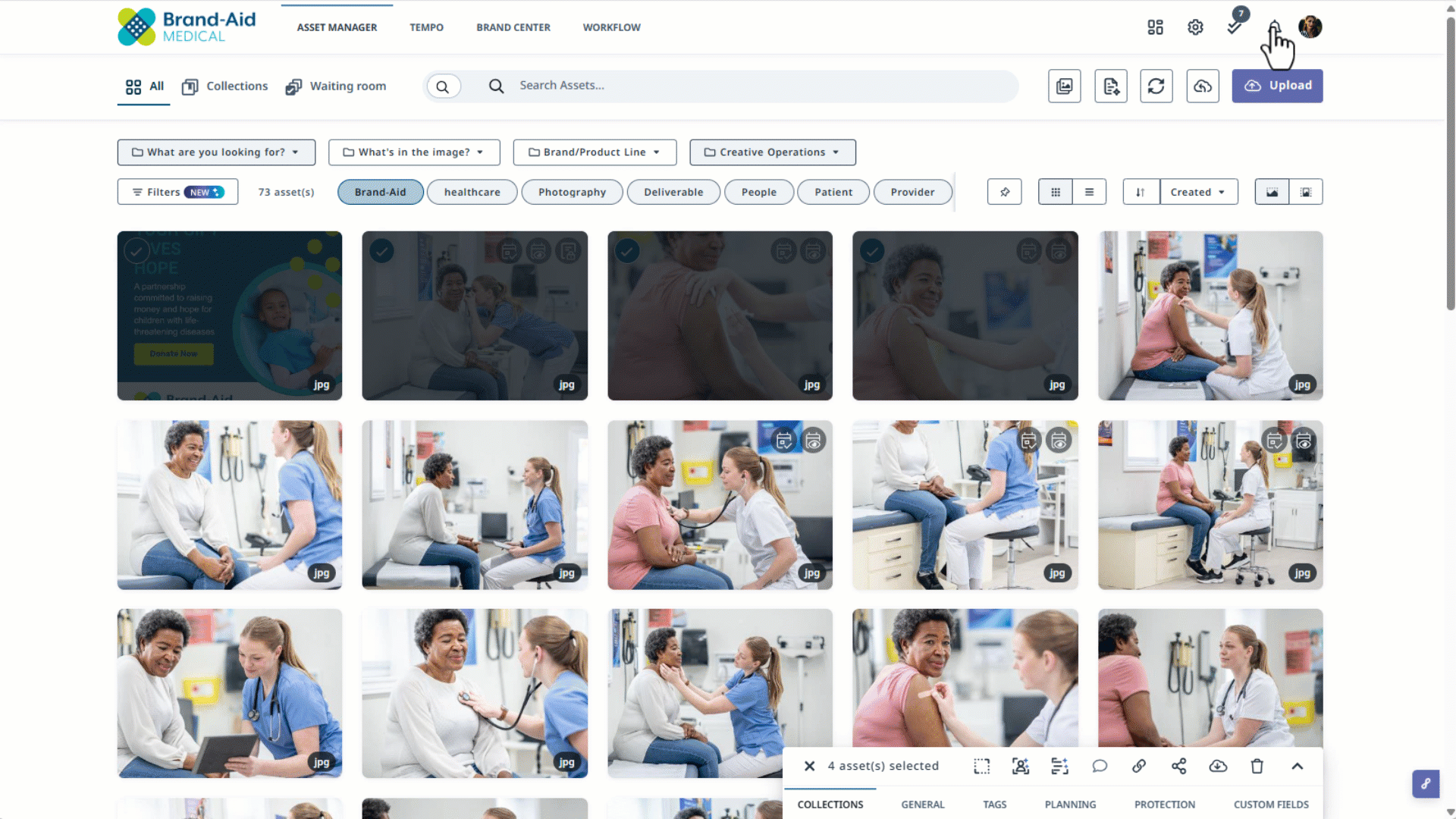Open the apps grid dashboard icon
This screenshot has width=1456, height=819.
tap(1155, 27)
